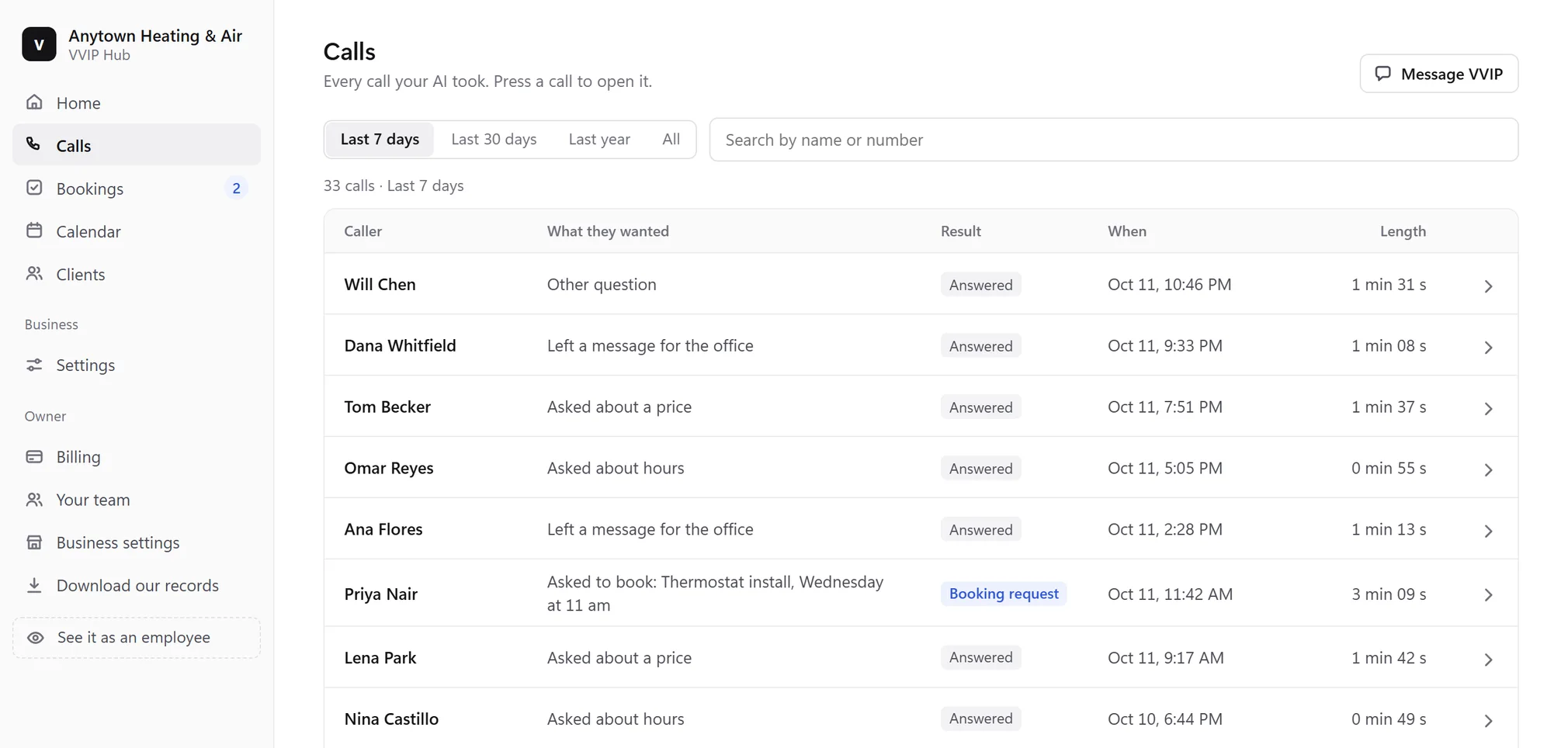Click the Settings sliders icon

[34, 365]
